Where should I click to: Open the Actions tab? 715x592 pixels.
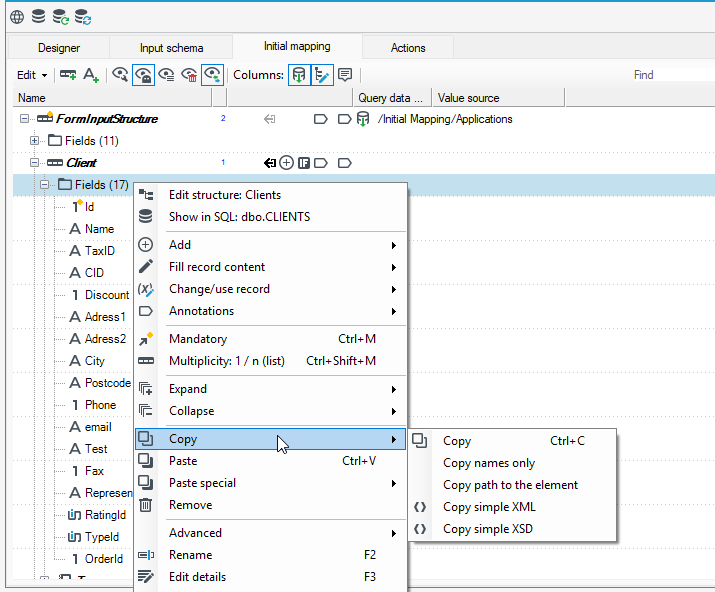pyautogui.click(x=408, y=47)
